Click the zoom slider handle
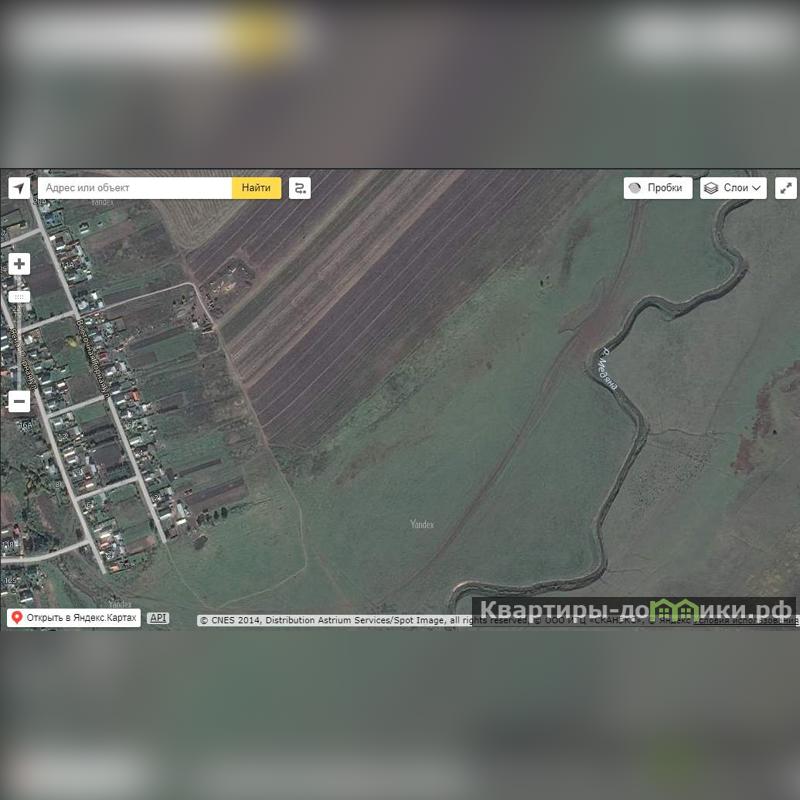This screenshot has width=800, height=800. pos(19,297)
